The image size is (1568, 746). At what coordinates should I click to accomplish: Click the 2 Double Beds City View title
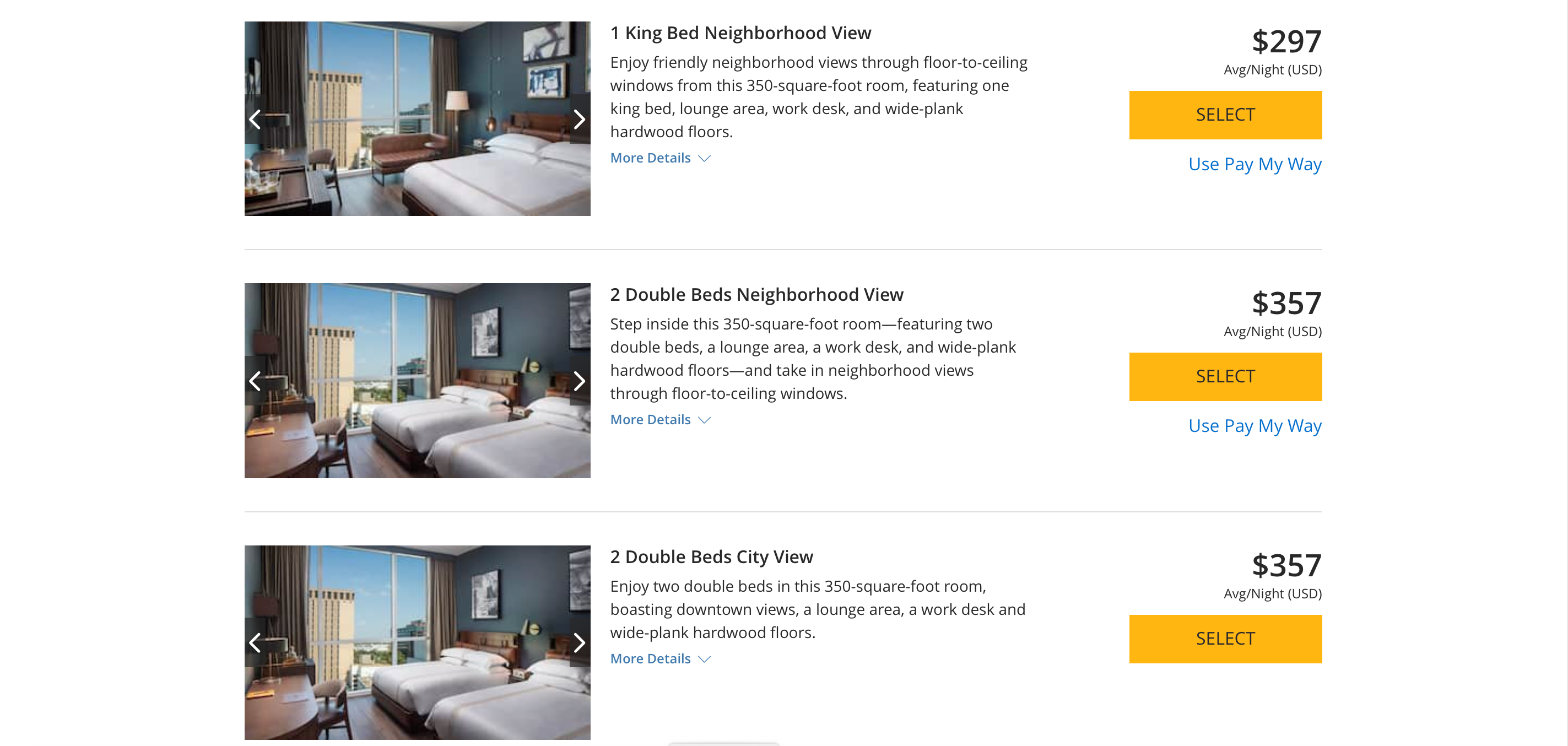point(711,557)
